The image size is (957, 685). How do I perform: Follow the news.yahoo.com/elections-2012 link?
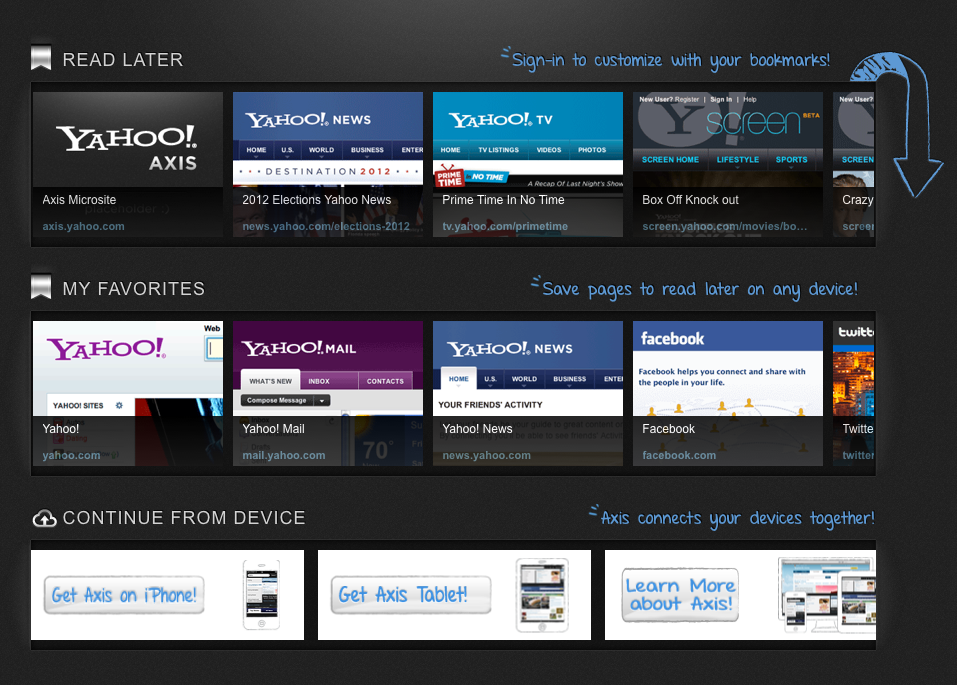pyautogui.click(x=326, y=227)
